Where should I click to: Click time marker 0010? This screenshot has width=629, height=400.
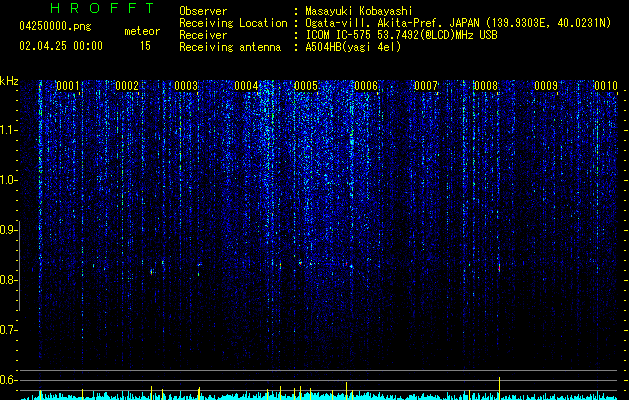click(605, 86)
